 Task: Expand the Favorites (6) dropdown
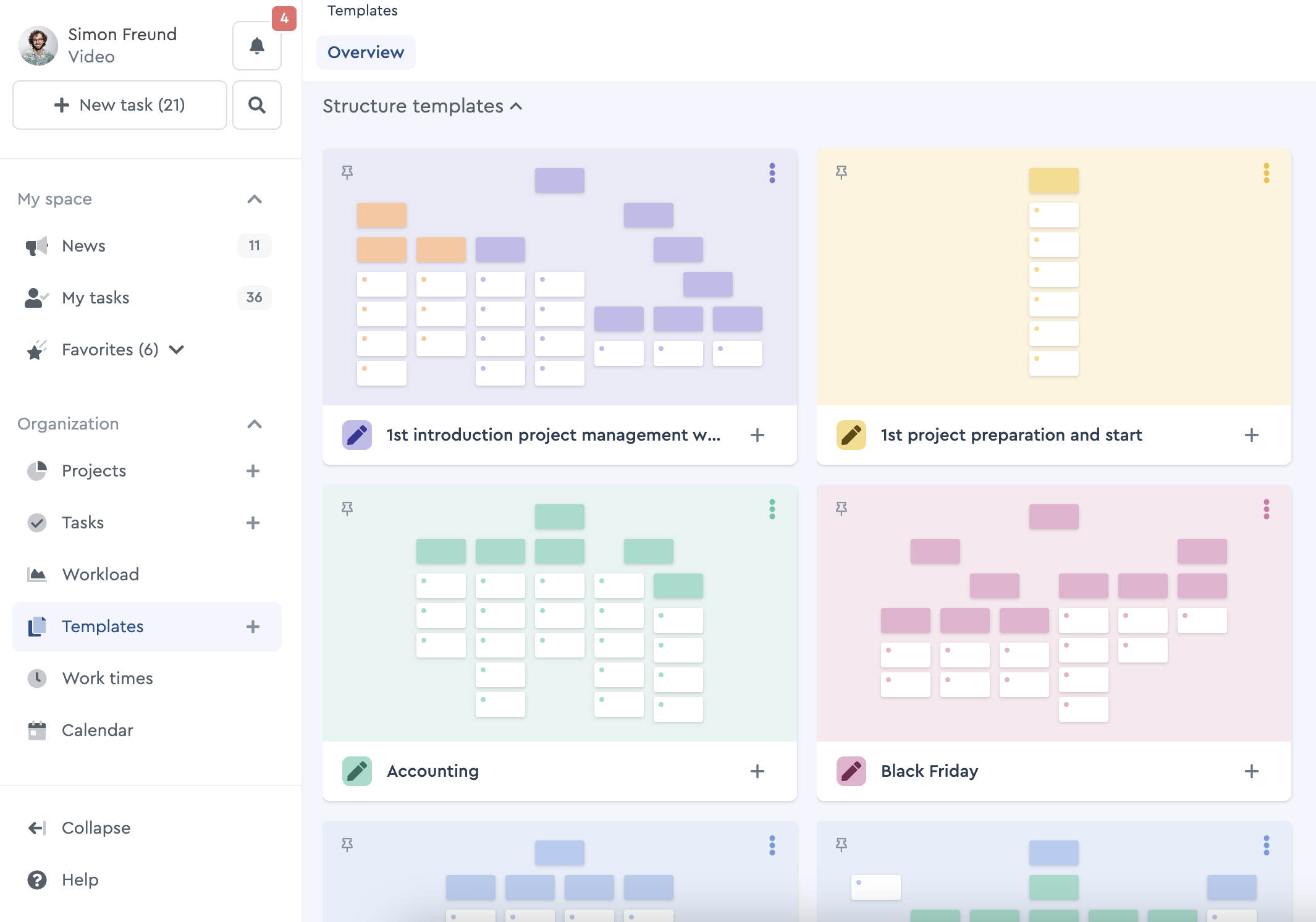click(x=176, y=350)
